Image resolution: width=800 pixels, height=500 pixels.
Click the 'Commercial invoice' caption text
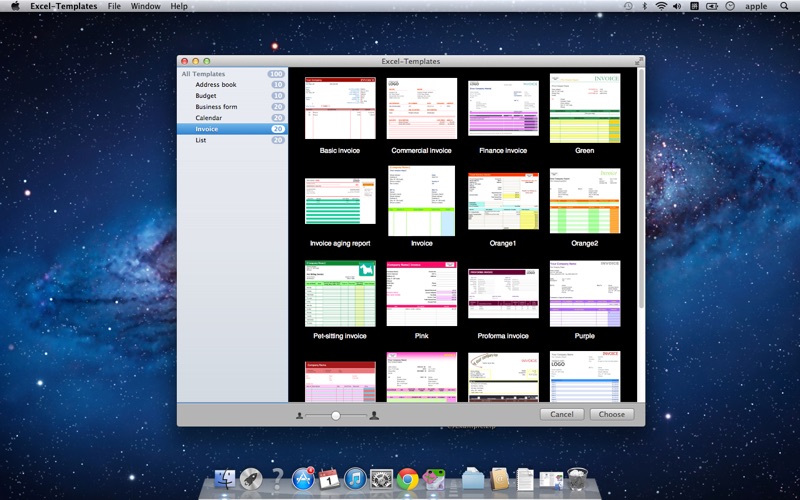coord(421,151)
